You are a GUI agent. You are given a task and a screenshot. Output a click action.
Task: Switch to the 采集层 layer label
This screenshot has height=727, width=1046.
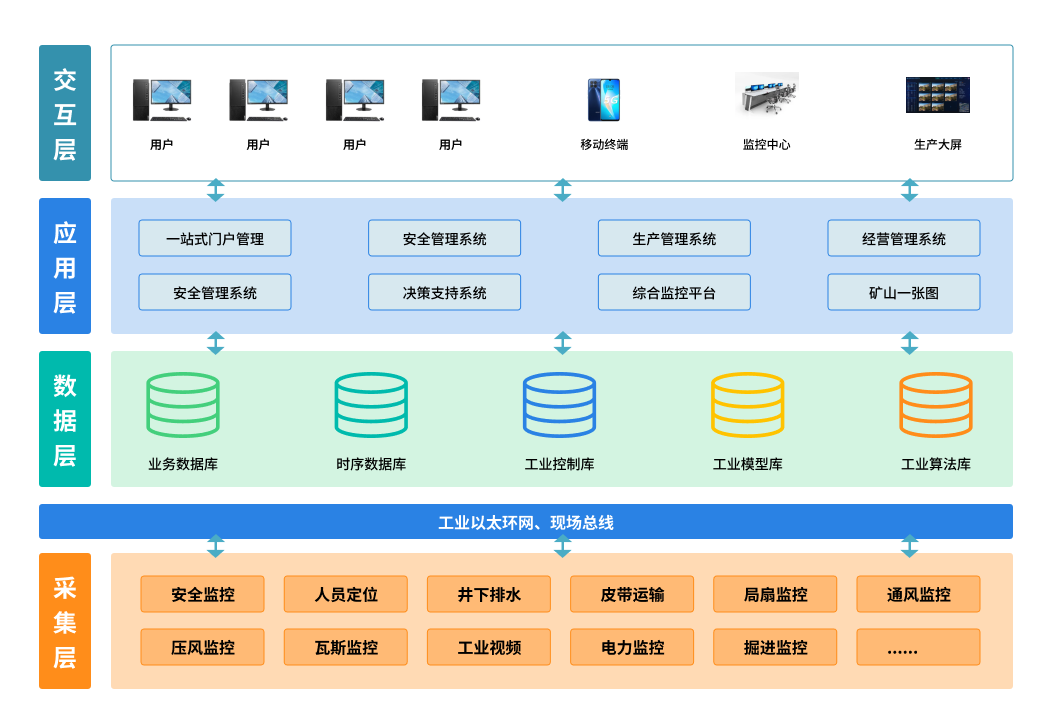coord(65,621)
